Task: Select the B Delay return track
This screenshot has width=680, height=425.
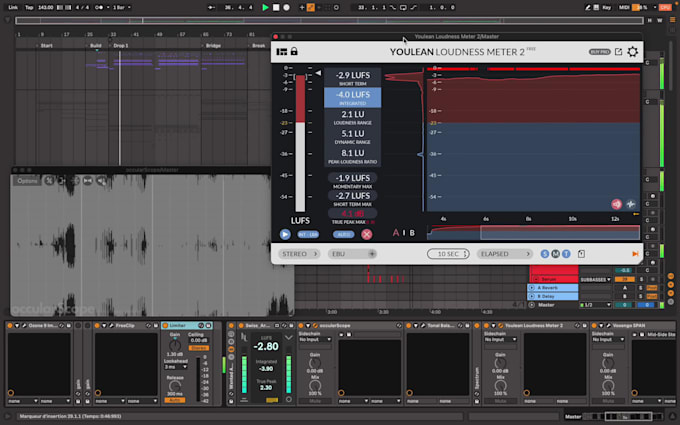Action: point(552,296)
